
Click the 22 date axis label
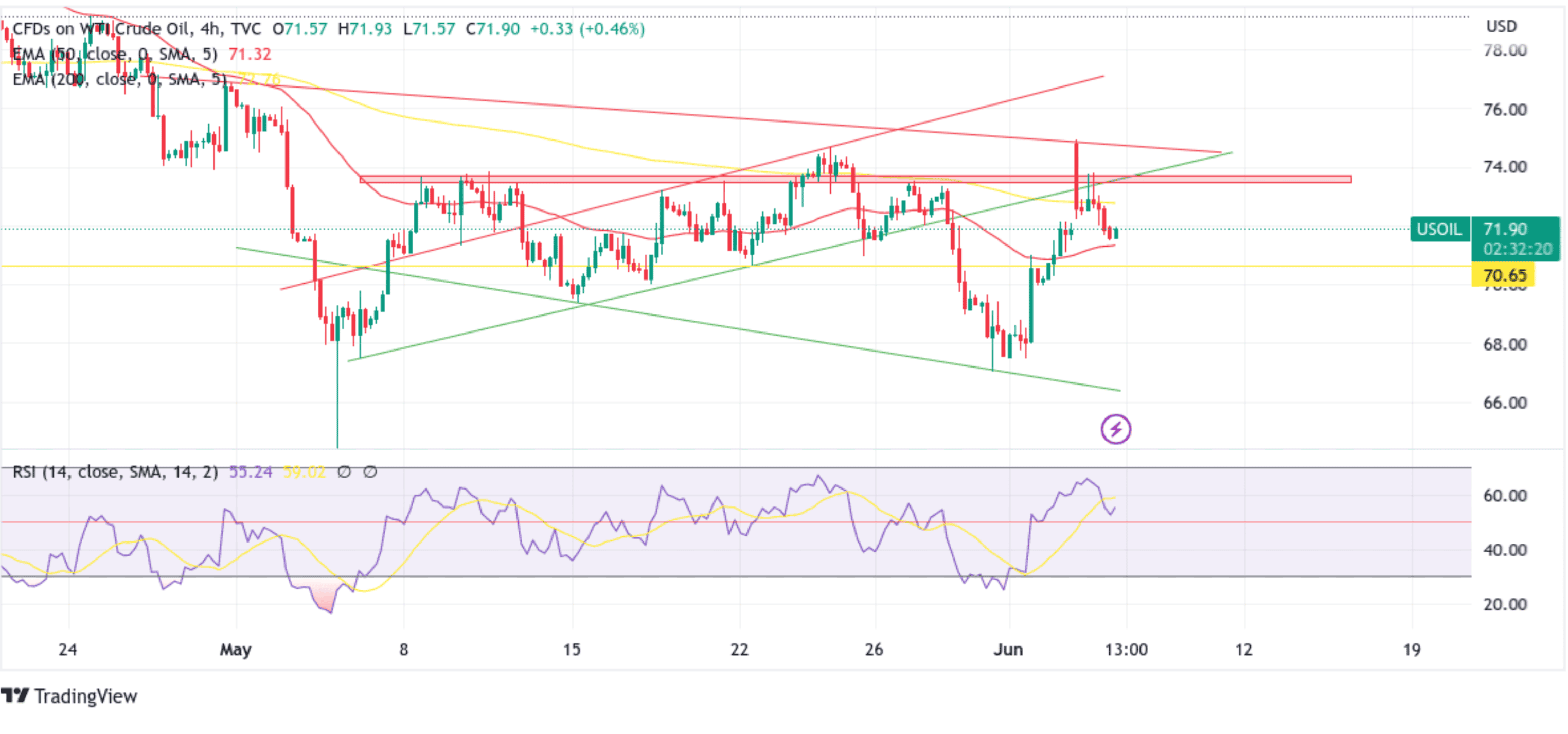pos(740,650)
